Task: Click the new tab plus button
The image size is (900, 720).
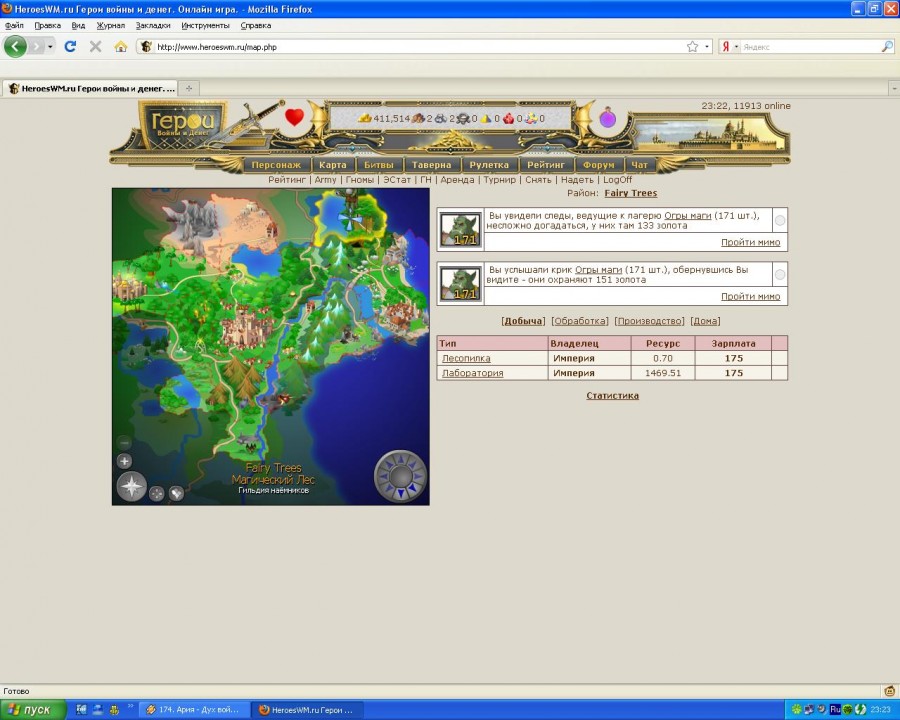Action: pyautogui.click(x=189, y=88)
